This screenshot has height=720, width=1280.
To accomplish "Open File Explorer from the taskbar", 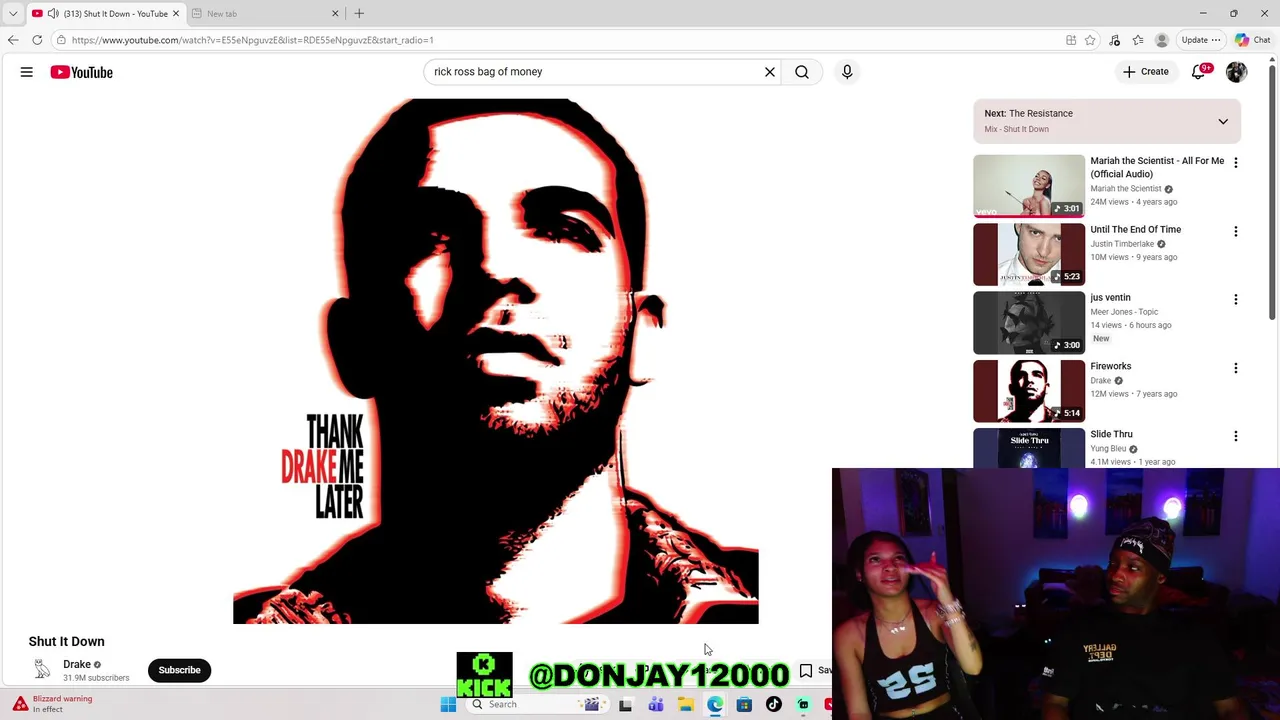I will pyautogui.click(x=685, y=705).
